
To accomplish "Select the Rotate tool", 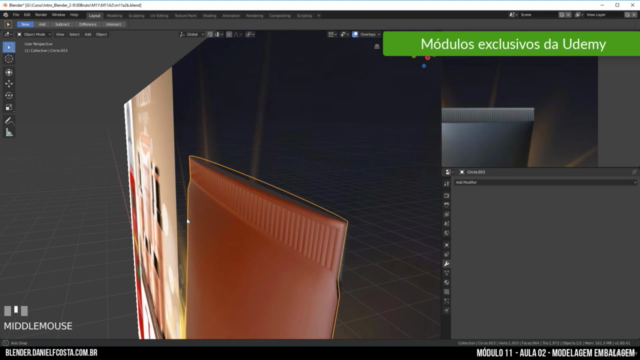I will [9, 96].
